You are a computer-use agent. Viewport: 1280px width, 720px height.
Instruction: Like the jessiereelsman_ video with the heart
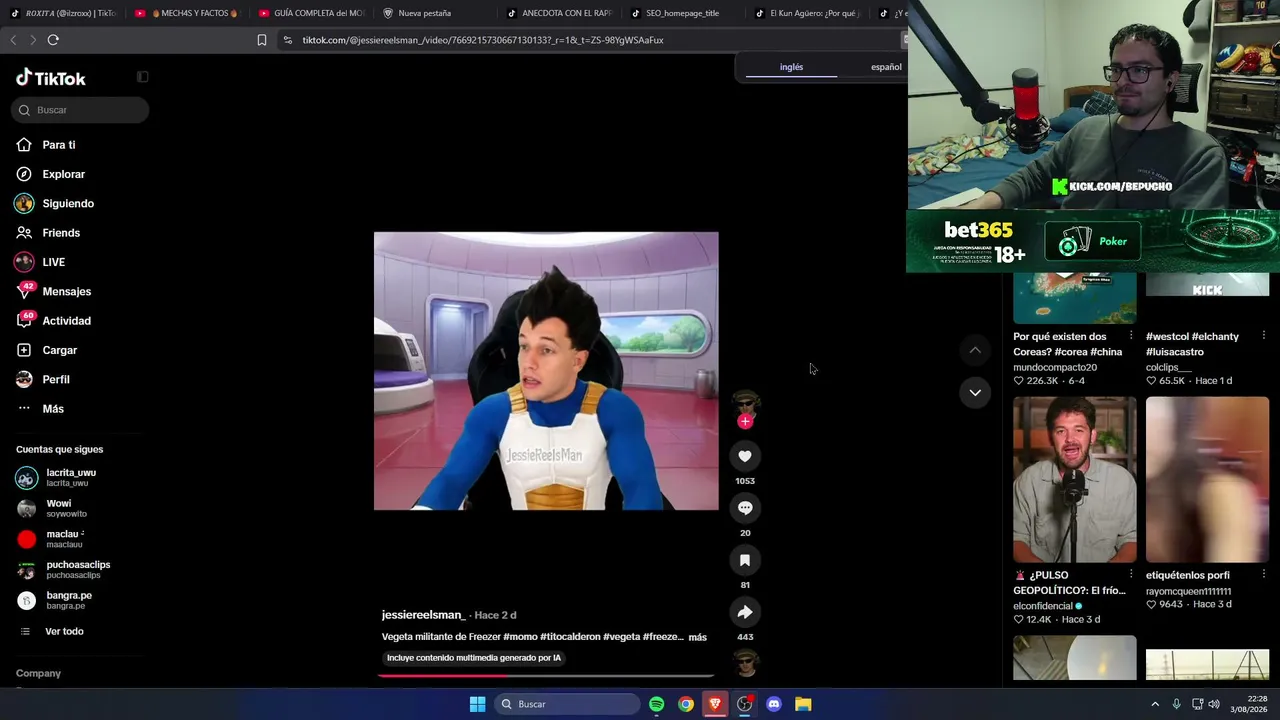[745, 456]
